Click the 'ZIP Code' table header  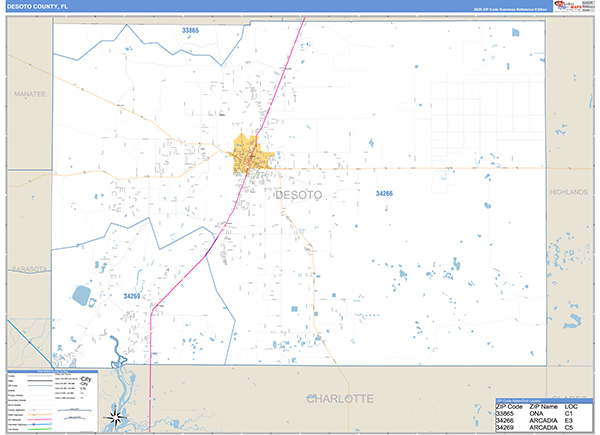pos(509,407)
